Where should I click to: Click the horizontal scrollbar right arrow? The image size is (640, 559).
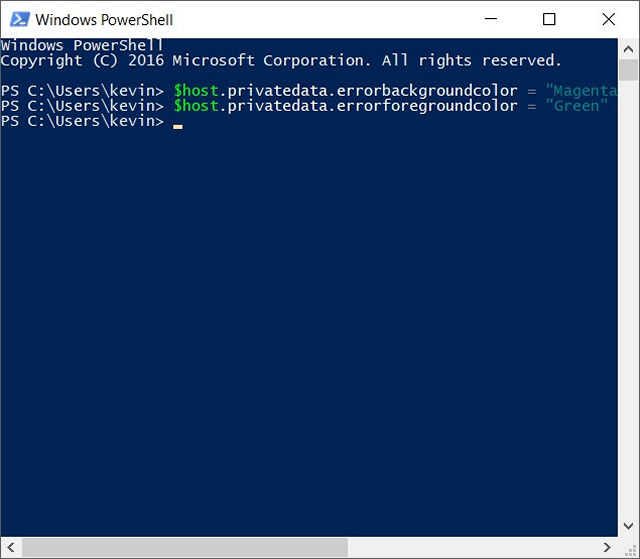[x=607, y=547]
